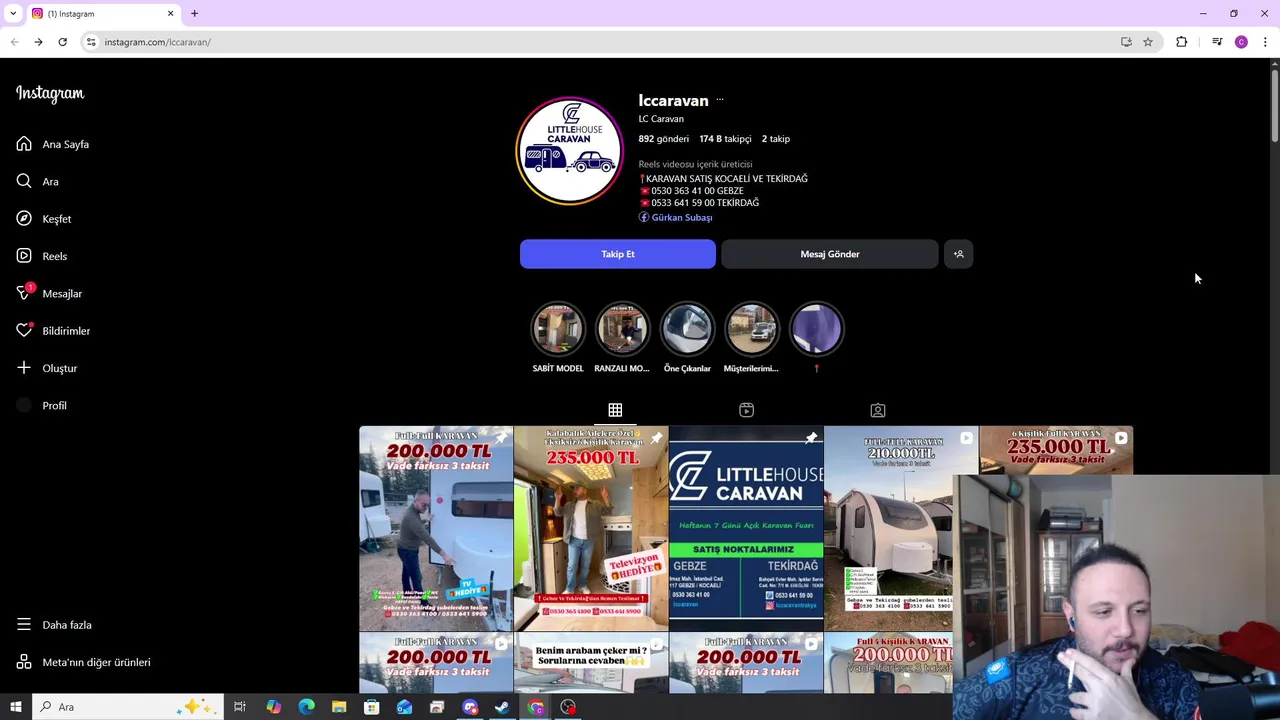Image resolution: width=1280 pixels, height=720 pixels.
Task: Open Outlook from the taskbar
Action: pos(404,707)
